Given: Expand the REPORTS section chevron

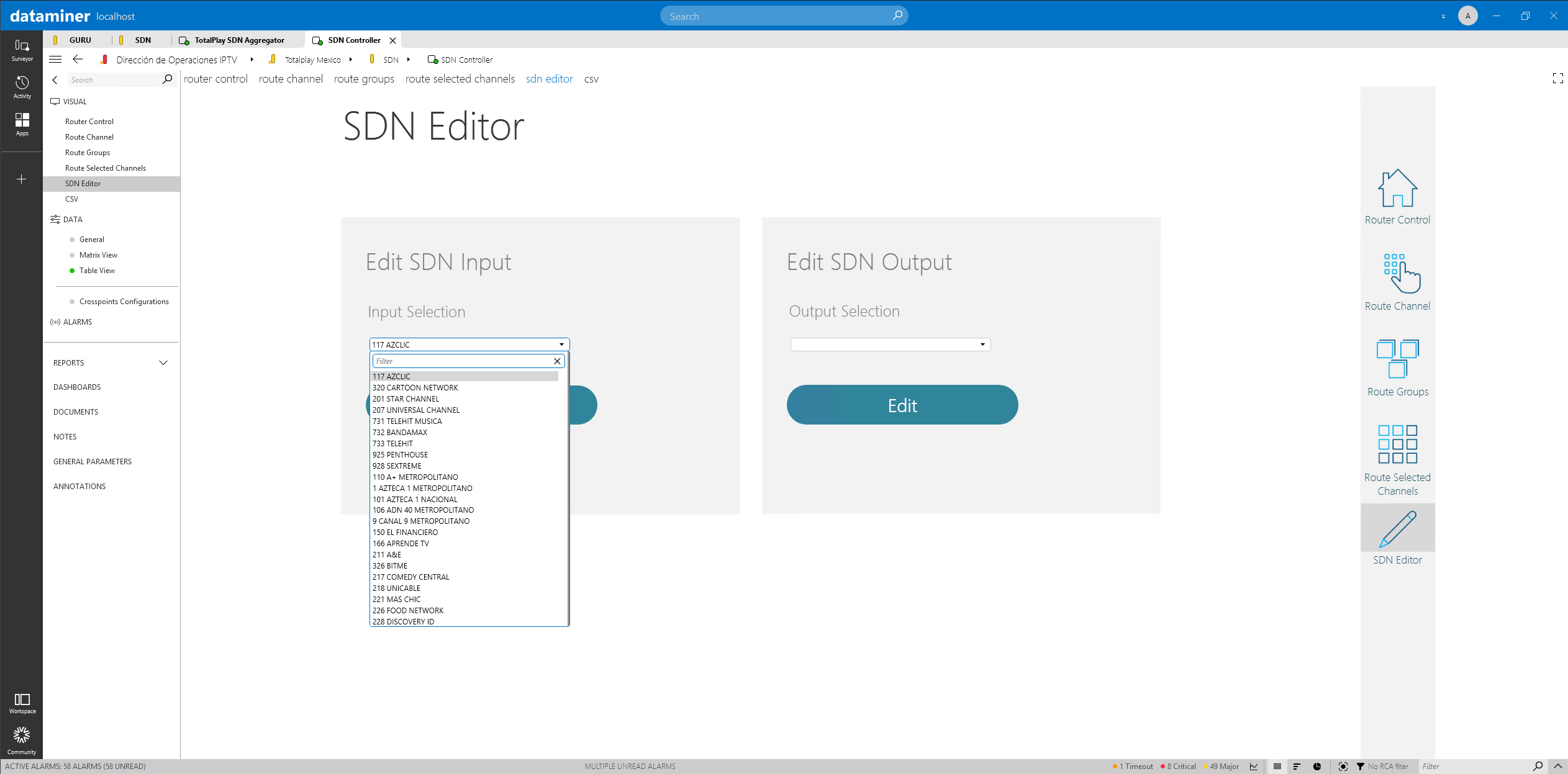Looking at the screenshot, I should pos(163,363).
